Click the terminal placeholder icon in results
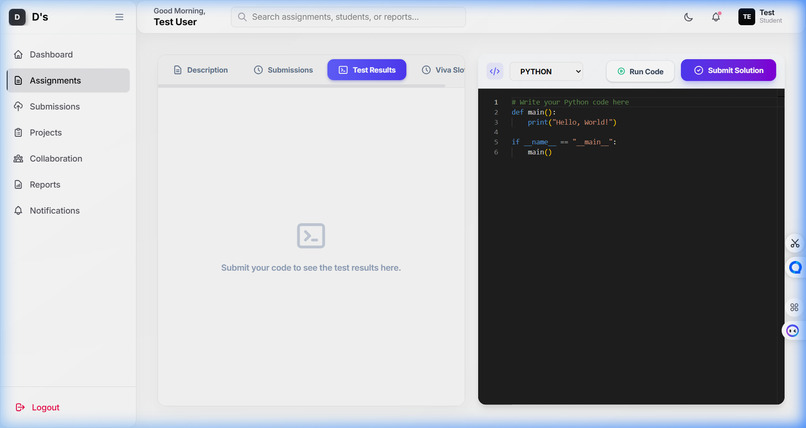 click(x=311, y=236)
